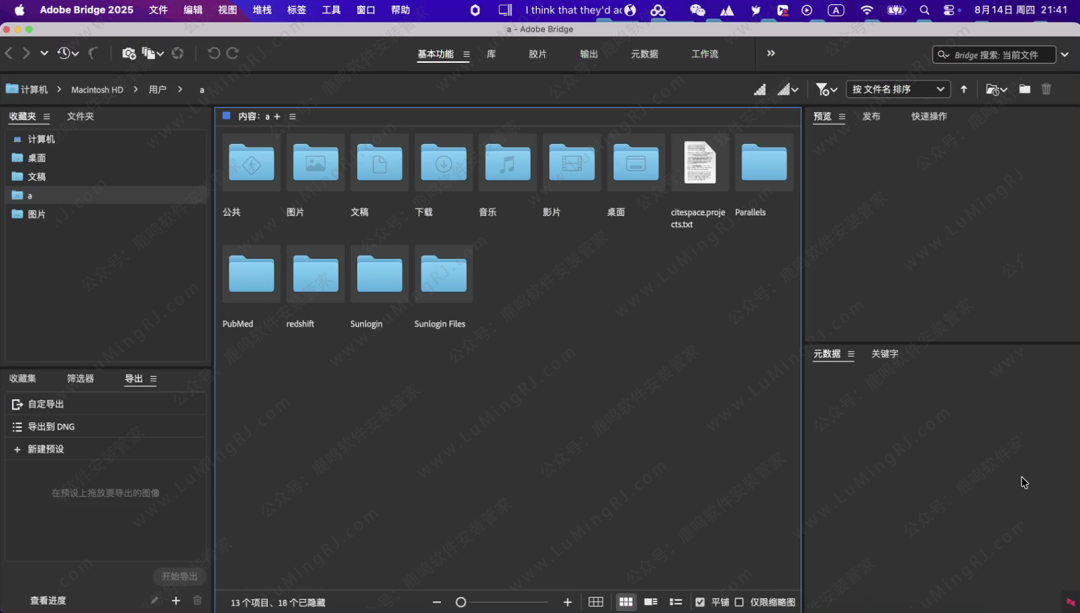The image size is (1080, 613).
Task: Click the thumbnail size slider handle
Action: 461,602
